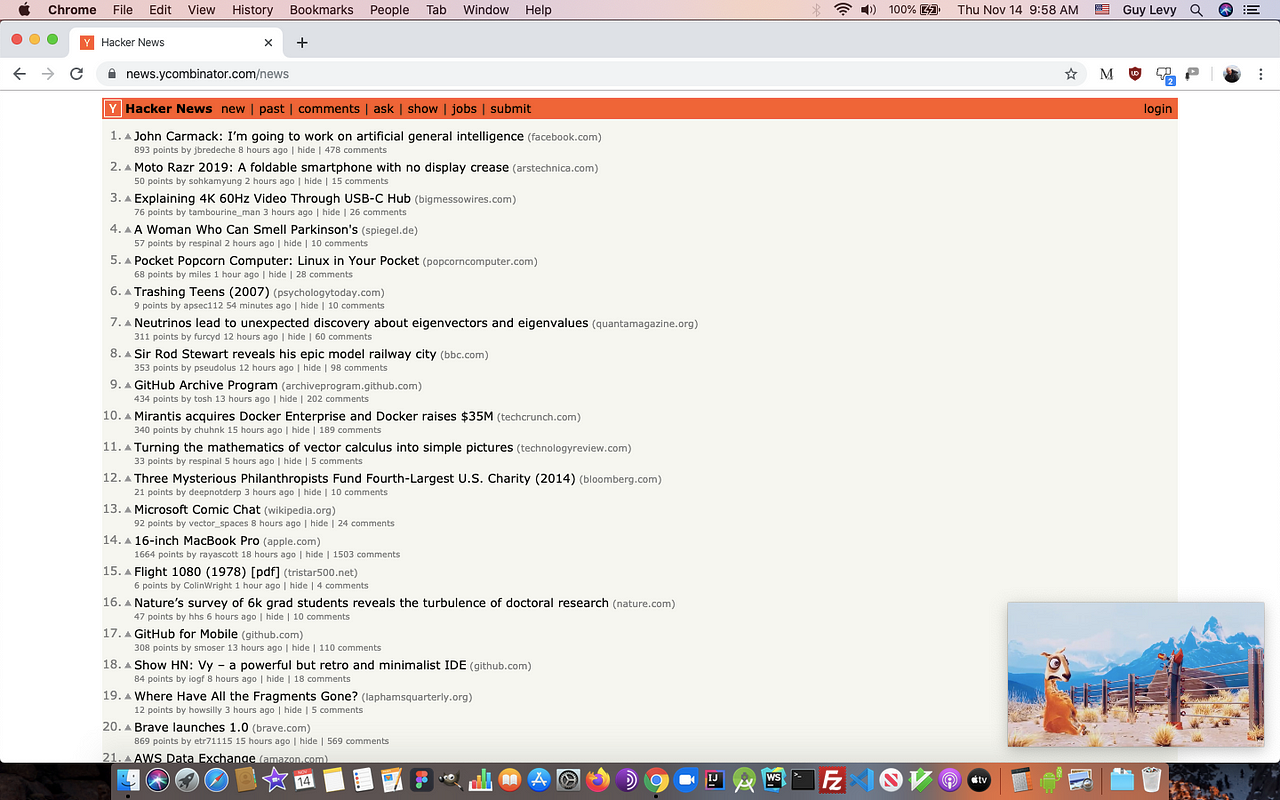Screen dimensions: 1280x800
Task: Open the Chrome application menu
Action: point(72,10)
